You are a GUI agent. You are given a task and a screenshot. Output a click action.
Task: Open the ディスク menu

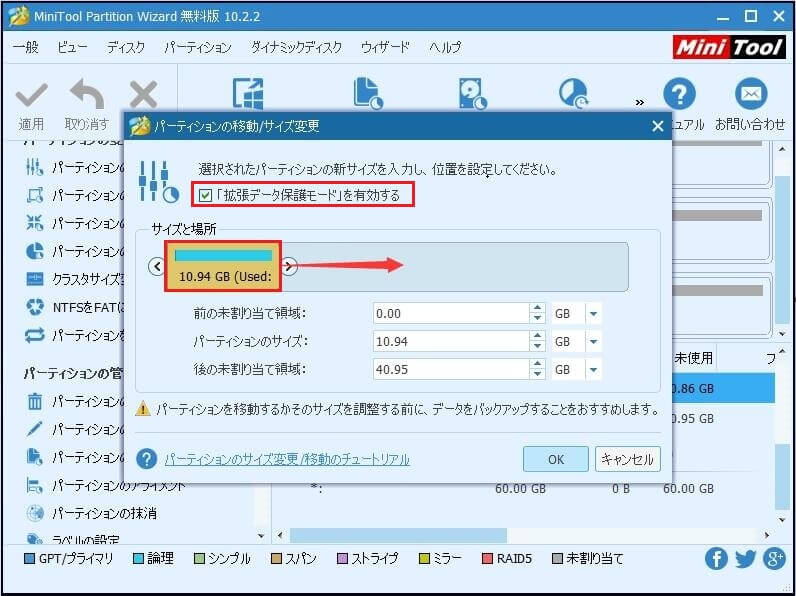tap(126, 47)
